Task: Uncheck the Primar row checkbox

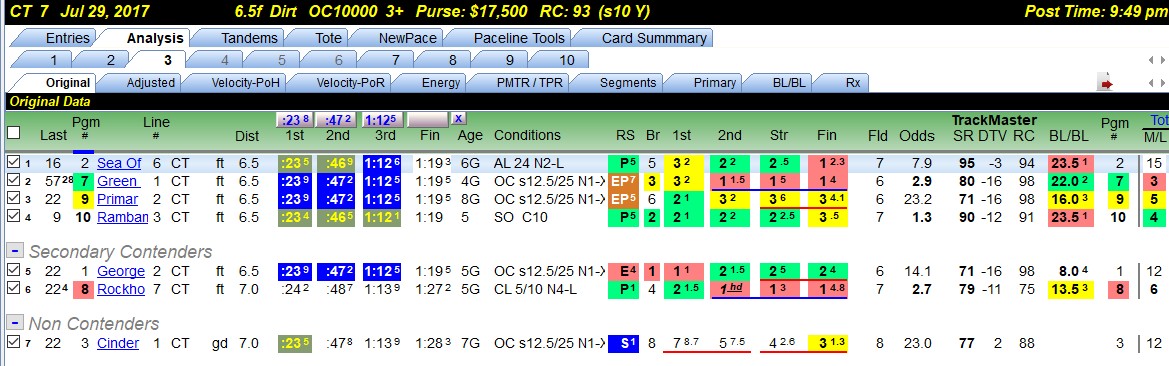Action: 13,199
